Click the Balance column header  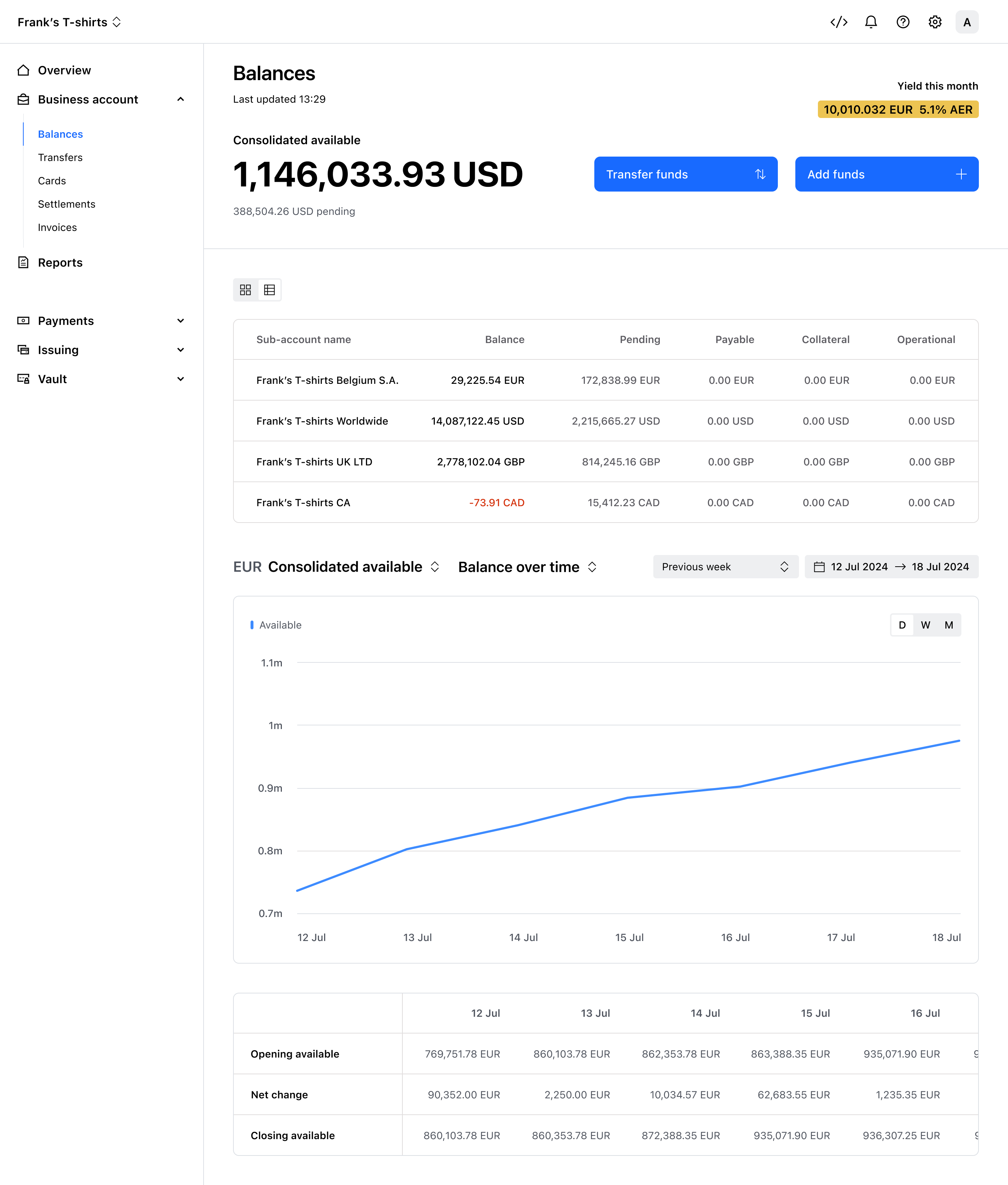[505, 339]
